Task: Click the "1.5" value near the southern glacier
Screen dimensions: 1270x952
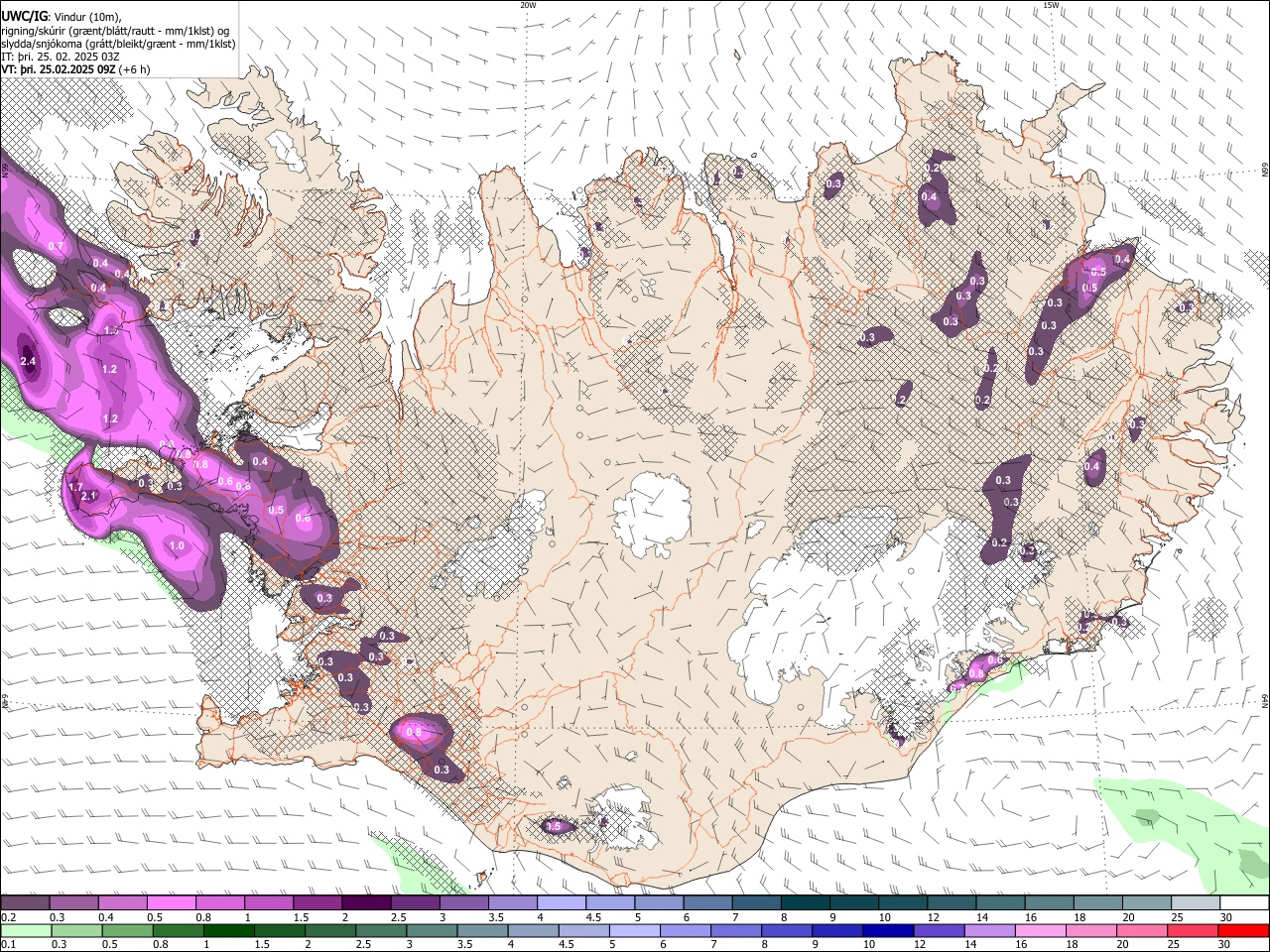Action: pyautogui.click(x=554, y=826)
